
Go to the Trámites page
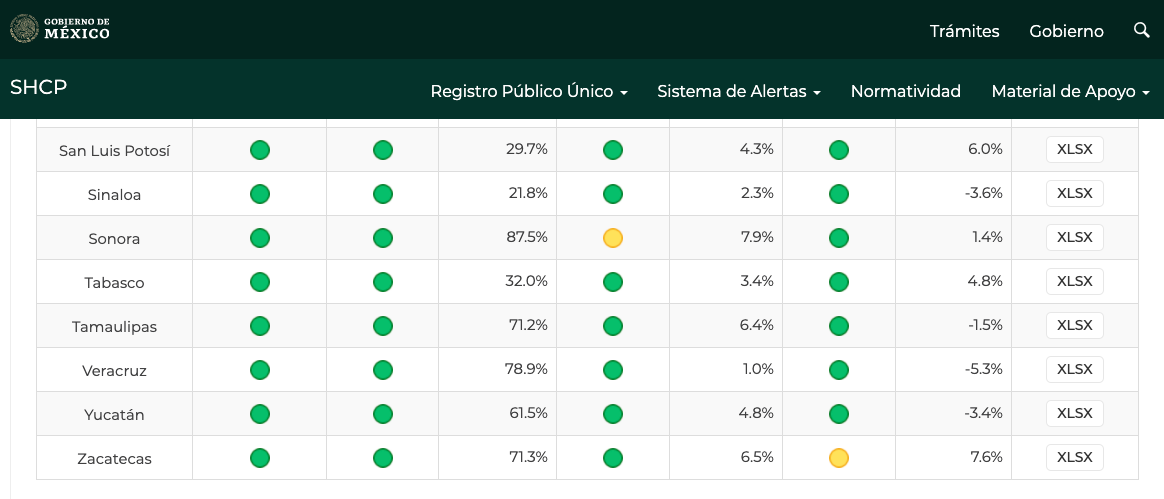[x=964, y=31]
